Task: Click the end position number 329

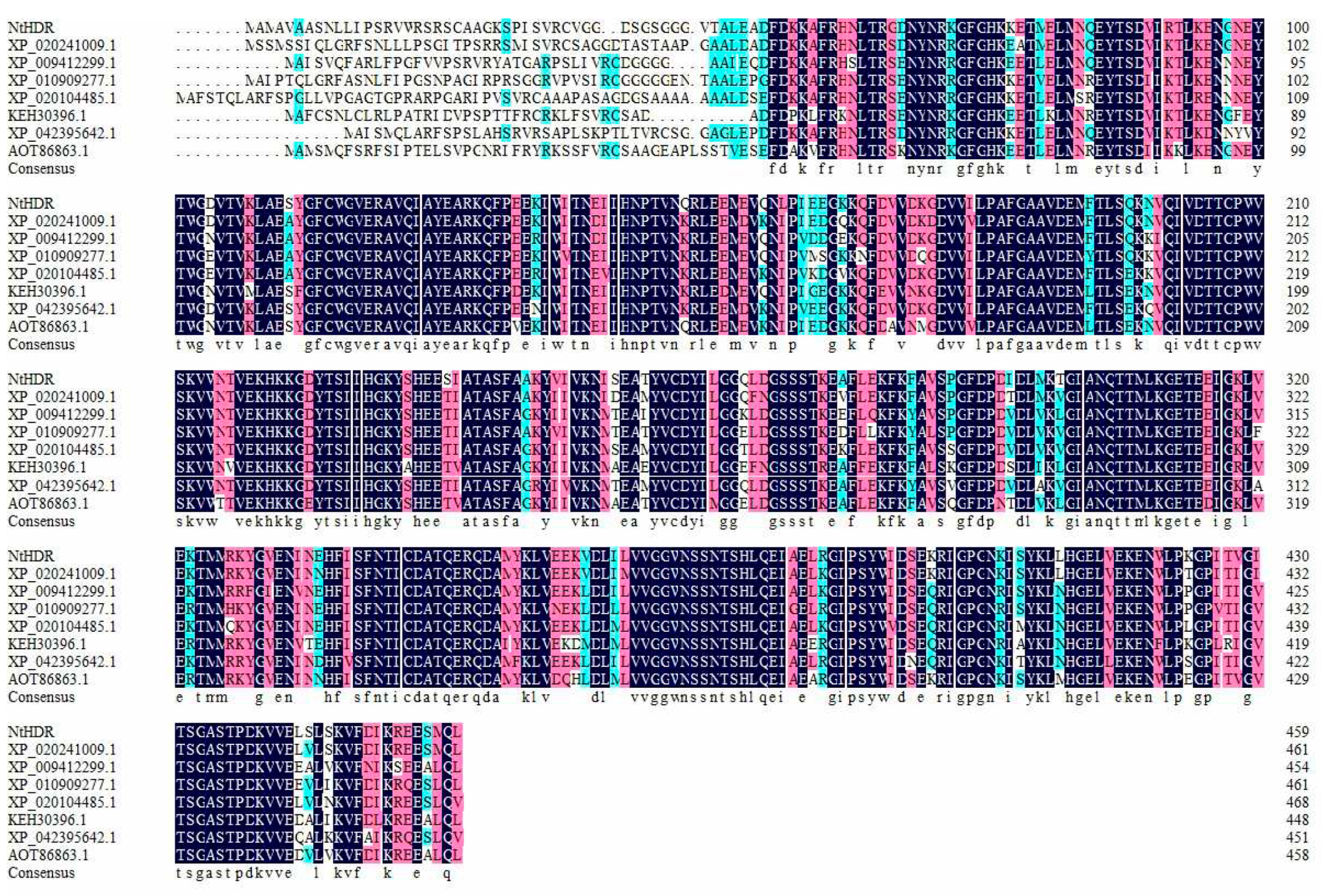Action: click(x=1297, y=450)
